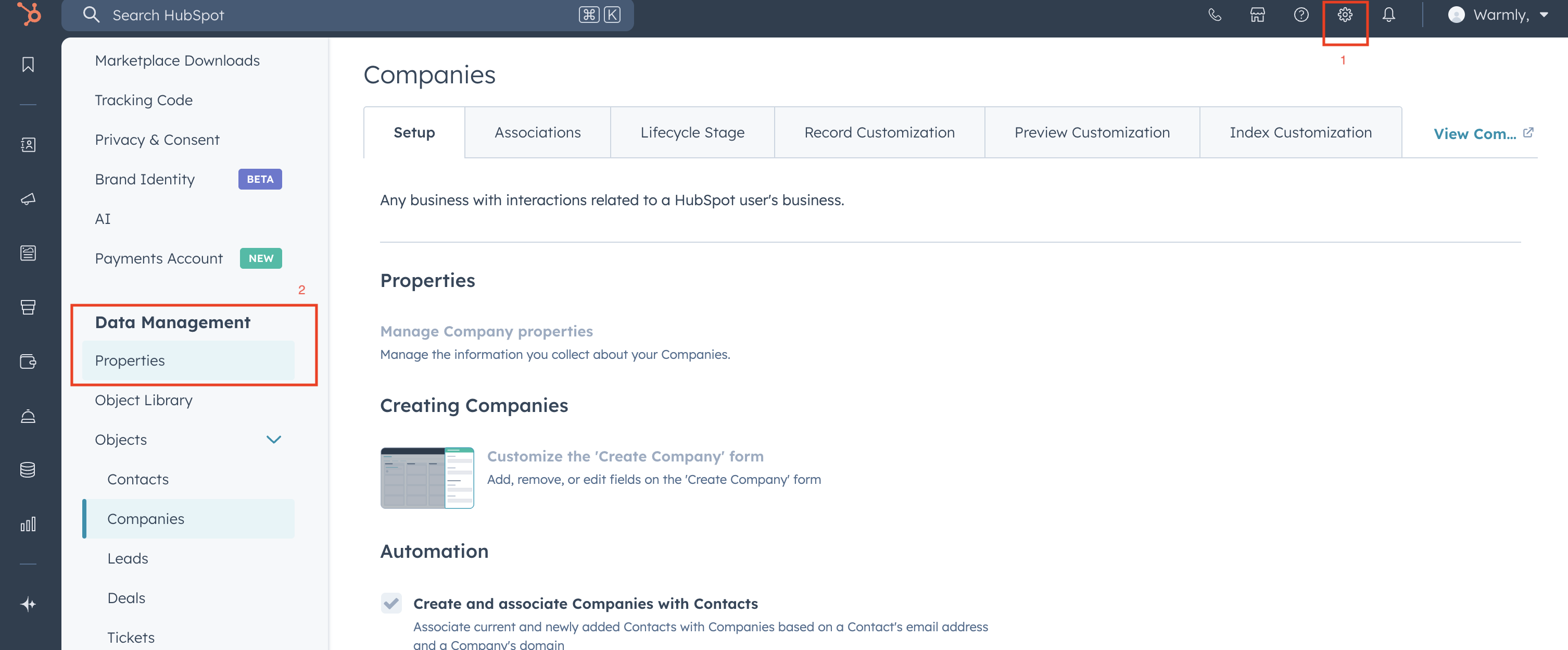Open the reporting bar chart icon

[28, 524]
